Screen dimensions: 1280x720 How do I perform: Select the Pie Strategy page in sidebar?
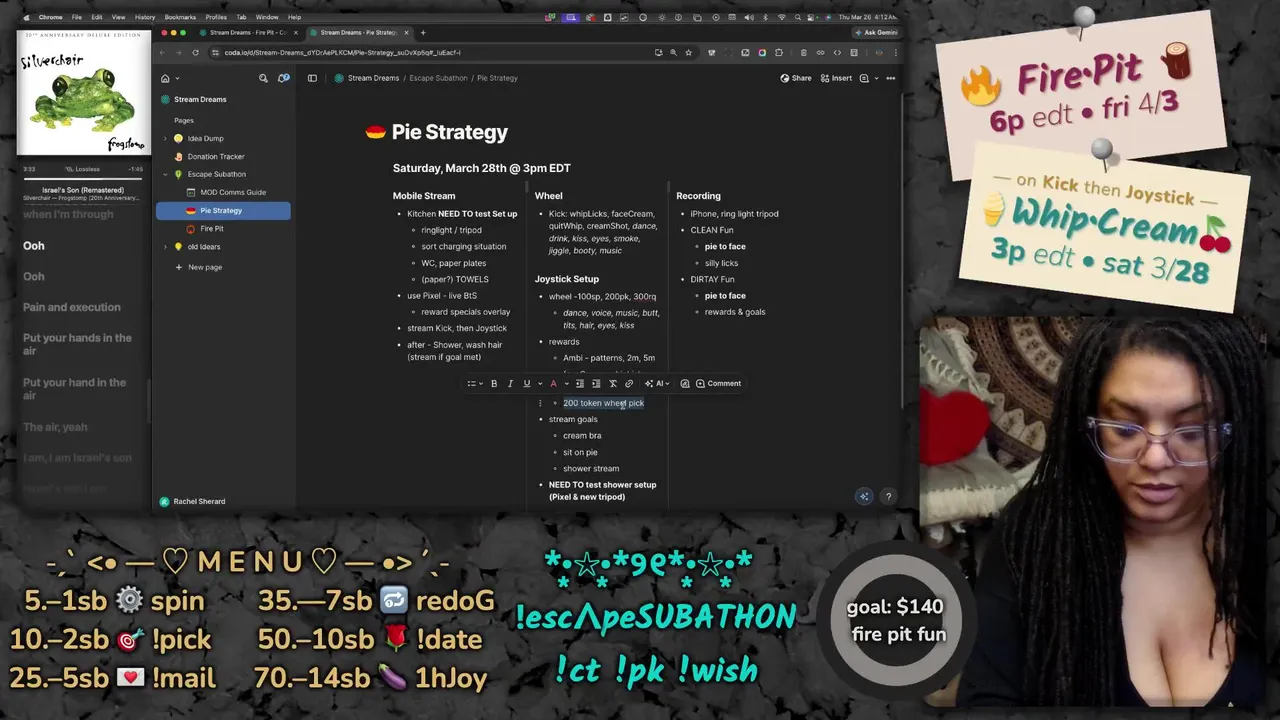223,210
